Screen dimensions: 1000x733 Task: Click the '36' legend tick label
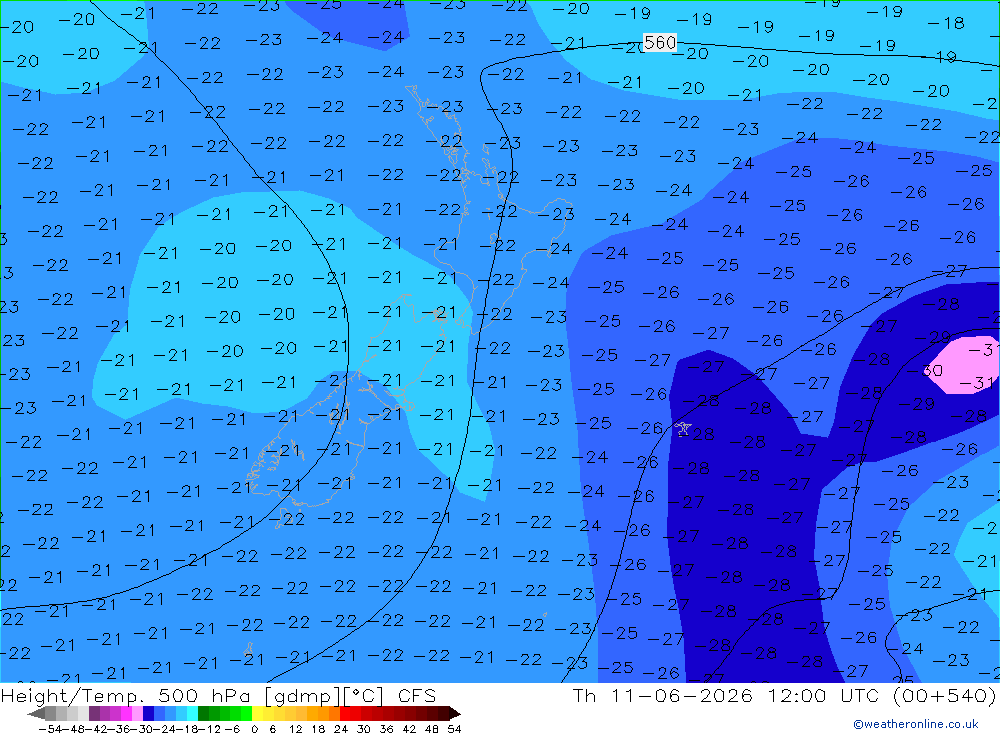click(386, 729)
